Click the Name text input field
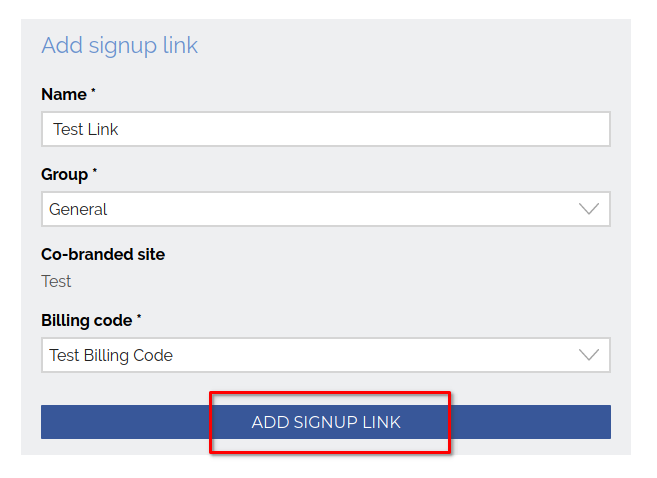The height and width of the screenshot is (478, 657). (x=325, y=129)
